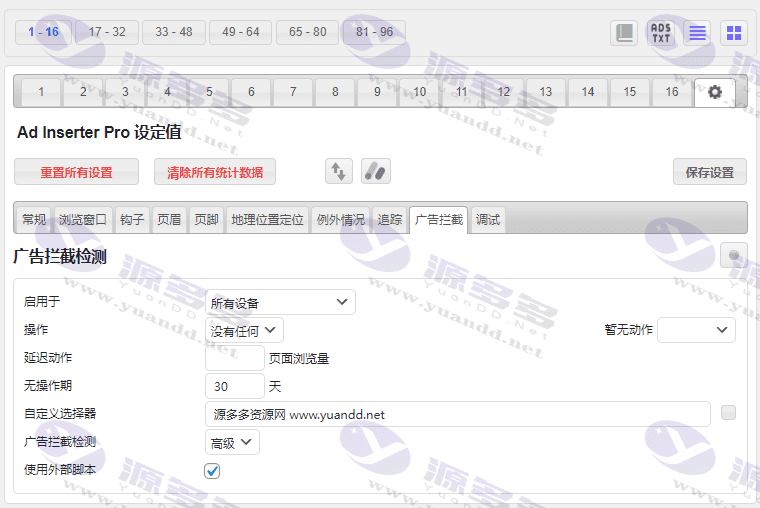The height and width of the screenshot is (508, 760).
Task: Open the 没有任何 action dropdown
Action: pyautogui.click(x=244, y=331)
